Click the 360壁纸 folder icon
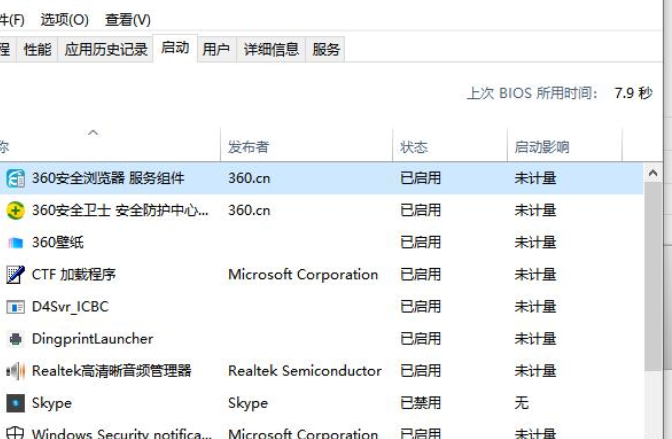 [15, 243]
